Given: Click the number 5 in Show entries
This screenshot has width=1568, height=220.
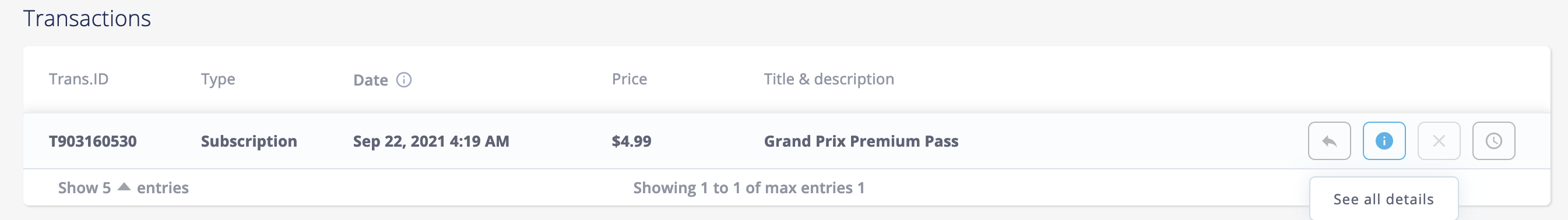Looking at the screenshot, I should [x=107, y=188].
